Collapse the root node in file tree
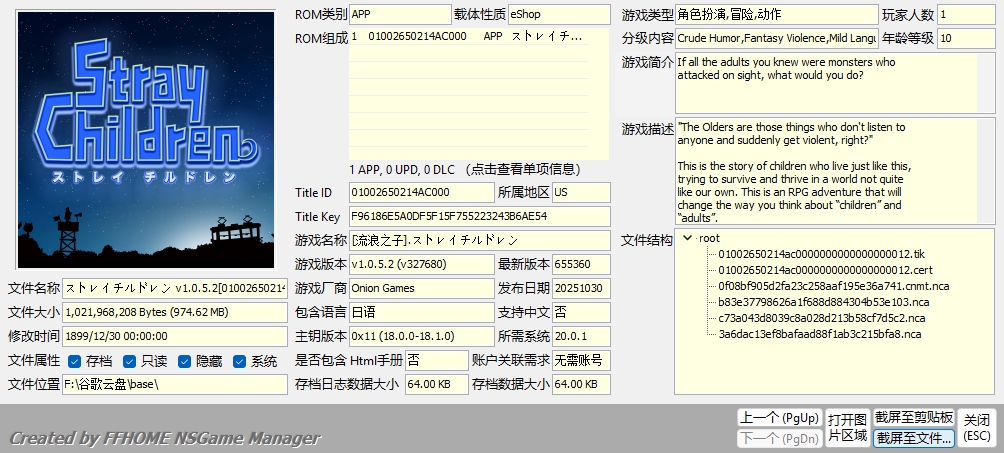This screenshot has width=1004, height=453. 688,238
